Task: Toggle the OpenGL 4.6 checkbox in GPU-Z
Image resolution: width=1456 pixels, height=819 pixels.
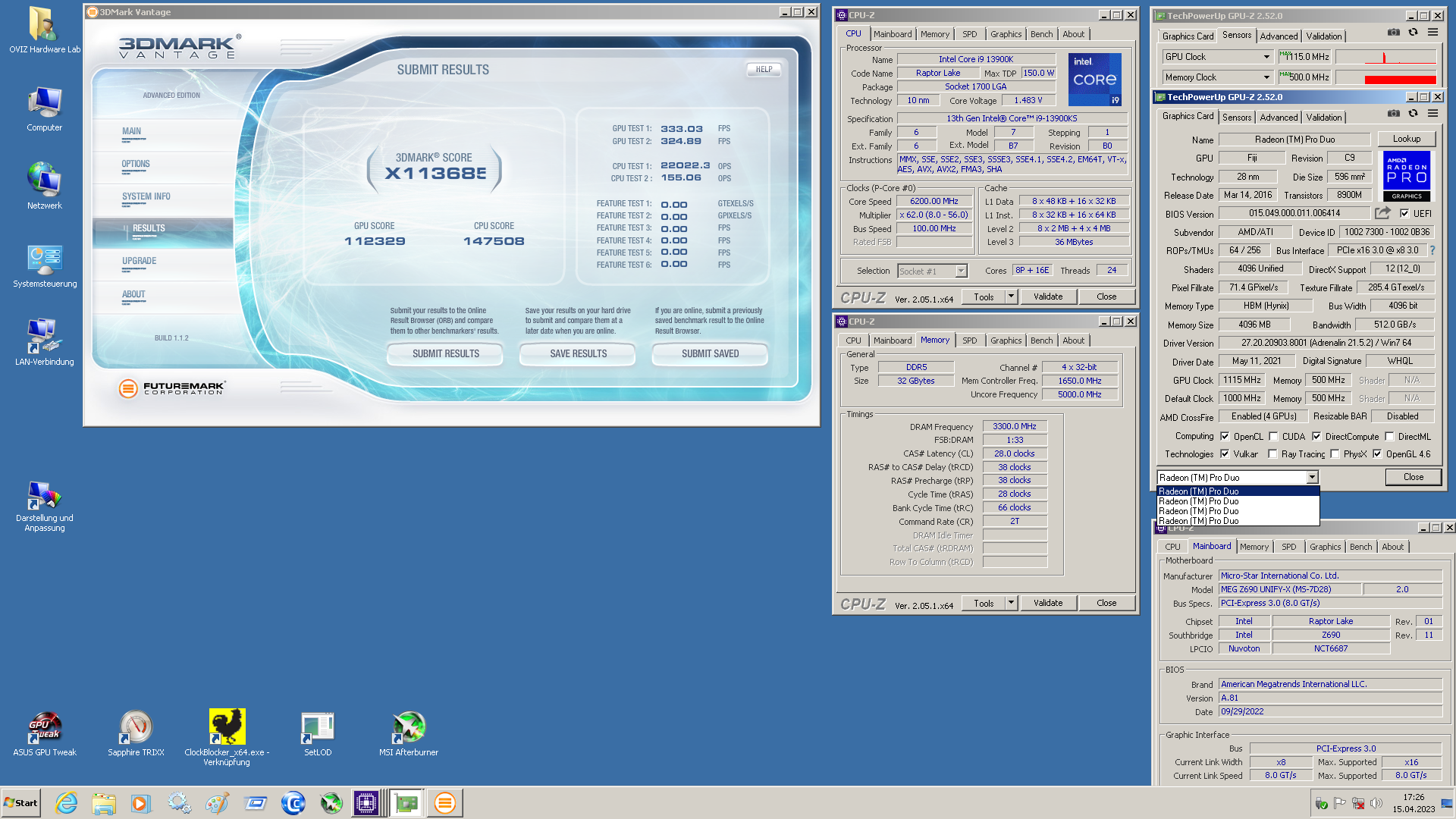Action: coord(1377,453)
